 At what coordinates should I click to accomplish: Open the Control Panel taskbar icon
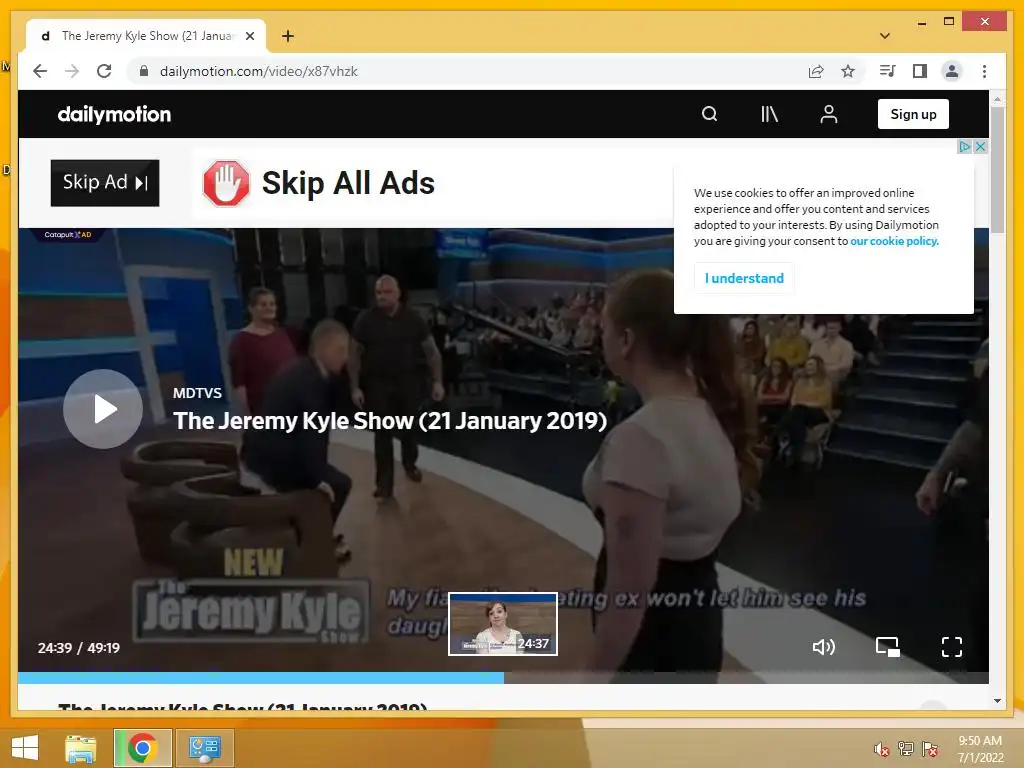[x=204, y=748]
